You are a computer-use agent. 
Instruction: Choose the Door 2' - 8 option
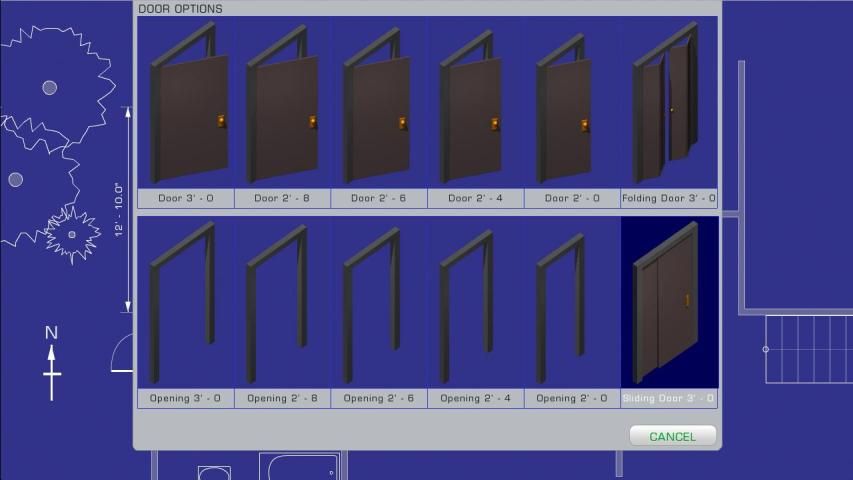282,103
